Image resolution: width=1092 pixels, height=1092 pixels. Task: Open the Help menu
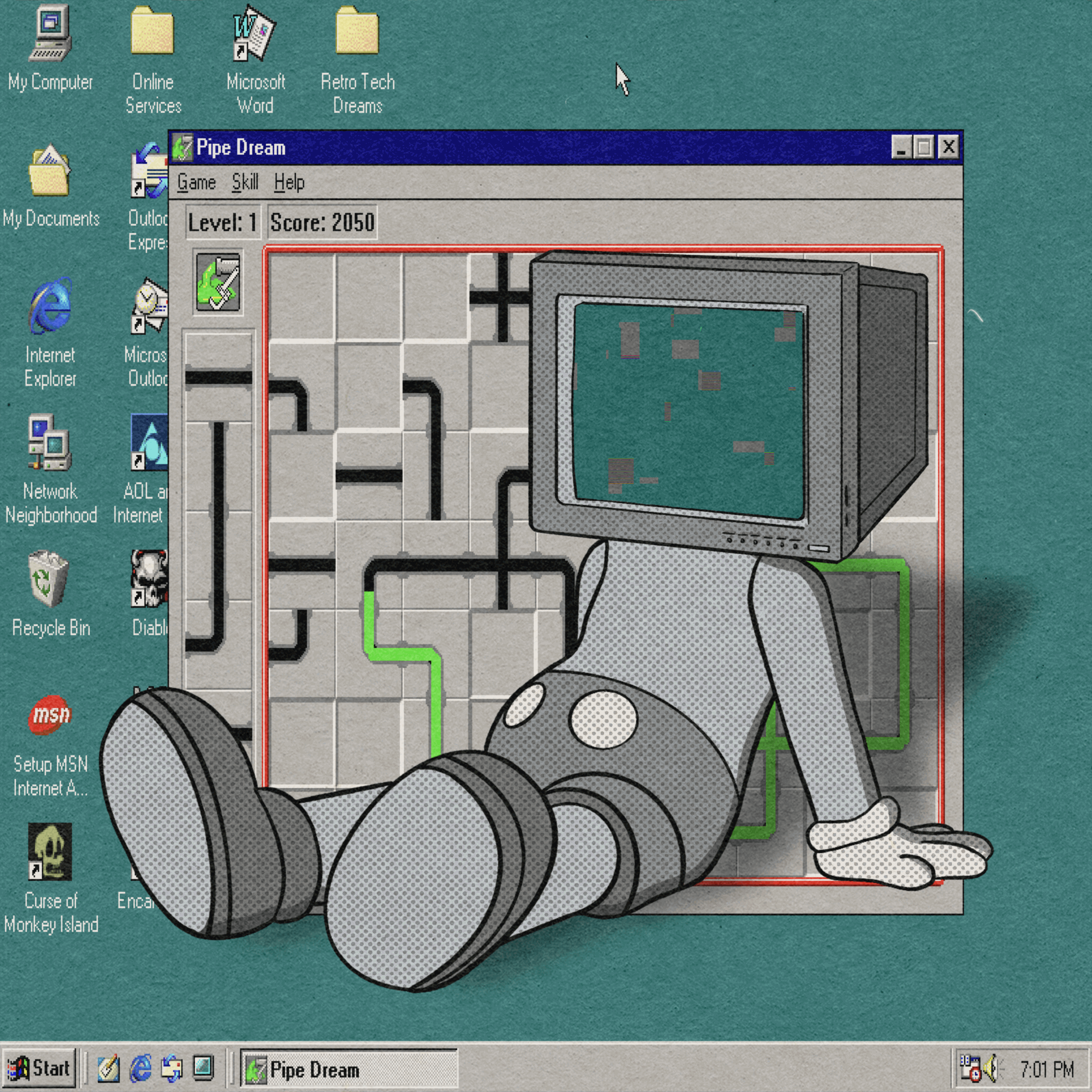tap(289, 183)
